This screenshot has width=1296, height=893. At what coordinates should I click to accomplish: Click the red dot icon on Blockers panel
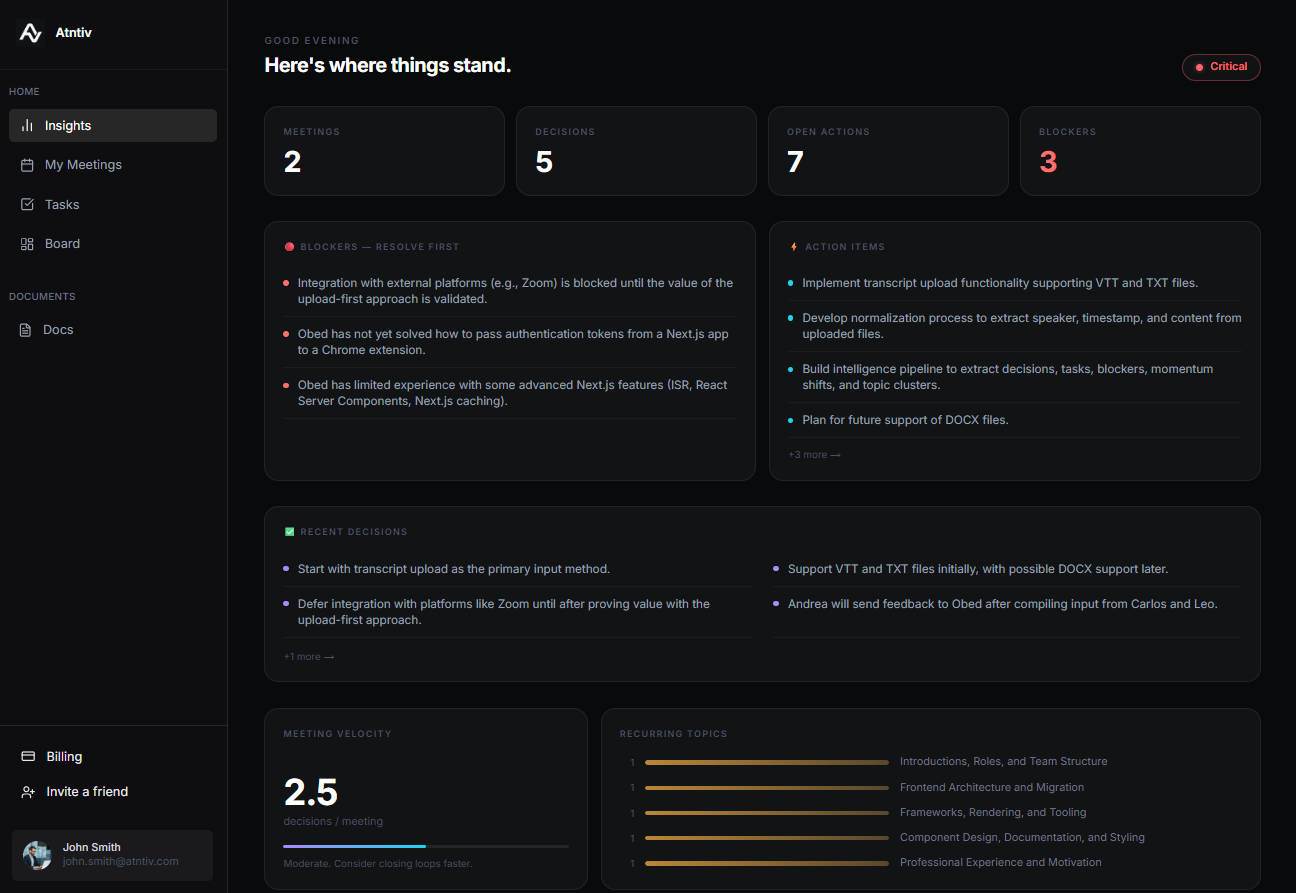287,246
